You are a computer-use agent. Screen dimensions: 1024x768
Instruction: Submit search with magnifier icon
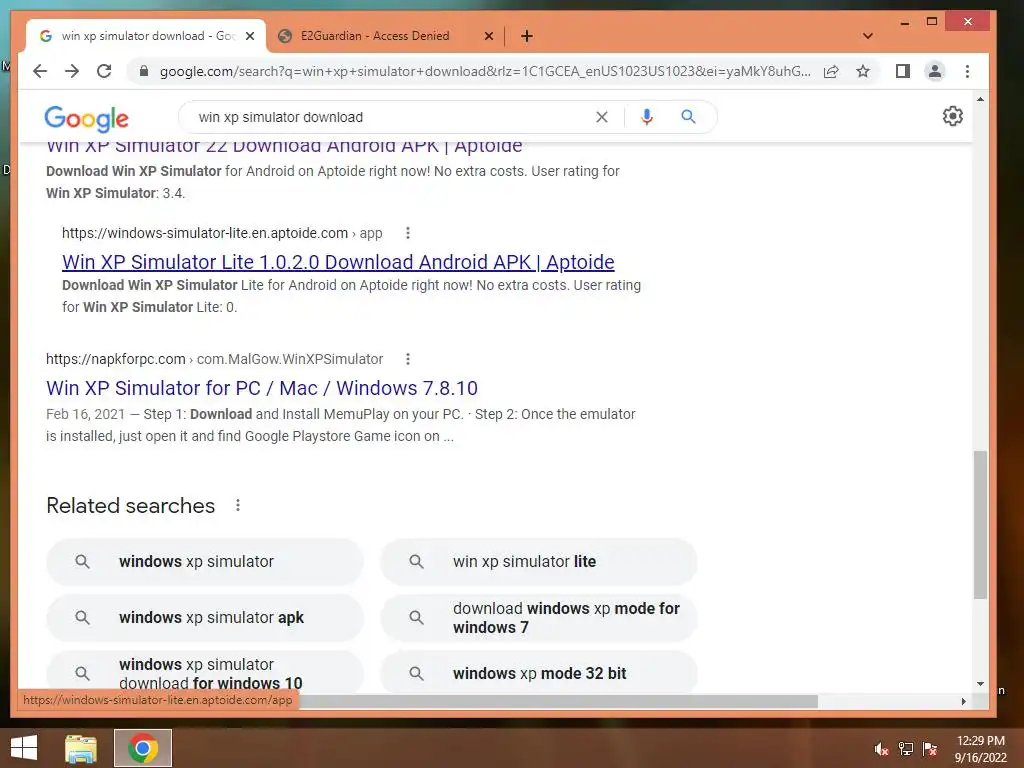point(688,117)
